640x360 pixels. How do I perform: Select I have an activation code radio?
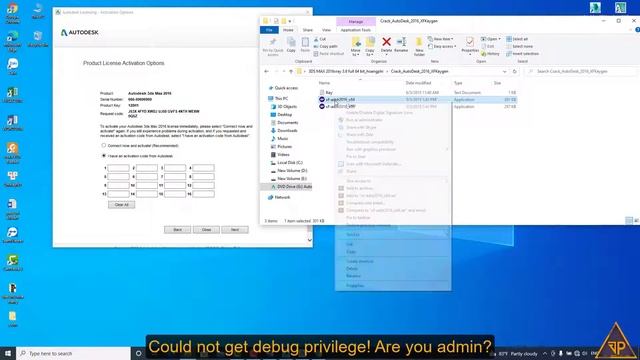point(104,156)
